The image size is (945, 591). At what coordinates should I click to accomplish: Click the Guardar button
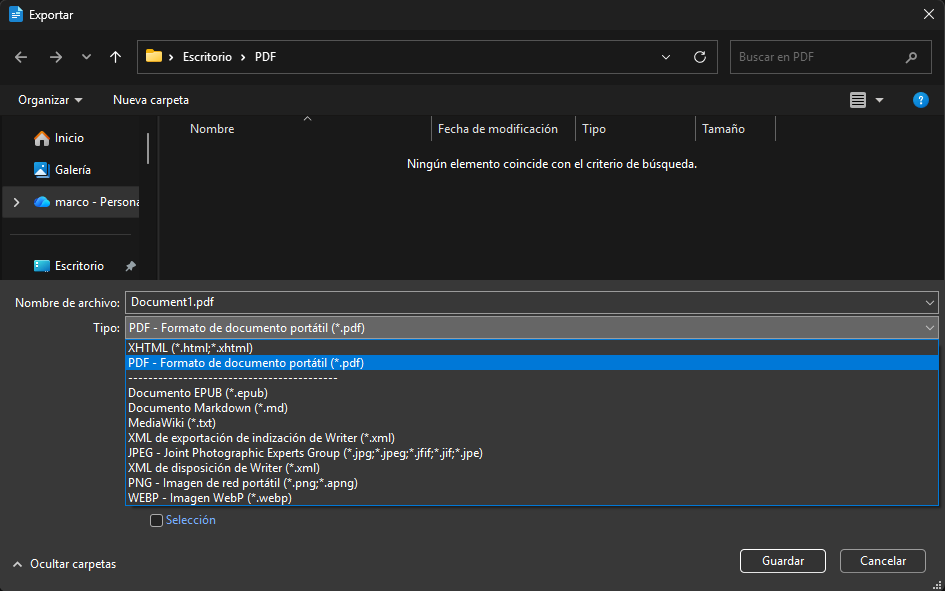[x=783, y=561]
